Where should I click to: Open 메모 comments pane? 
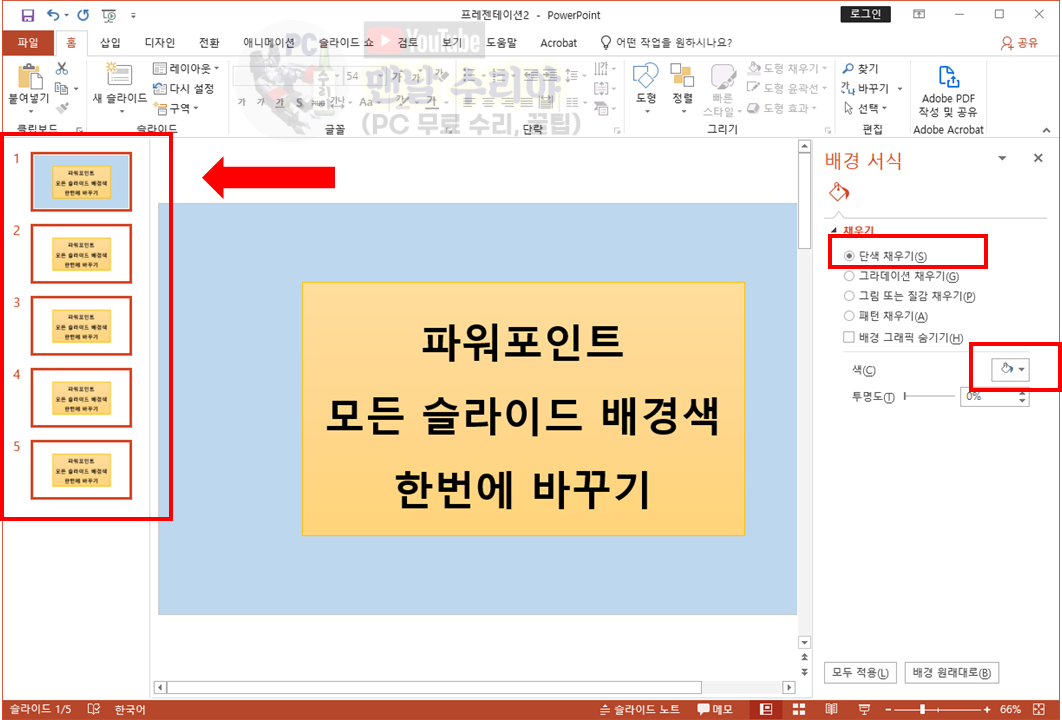pyautogui.click(x=715, y=709)
